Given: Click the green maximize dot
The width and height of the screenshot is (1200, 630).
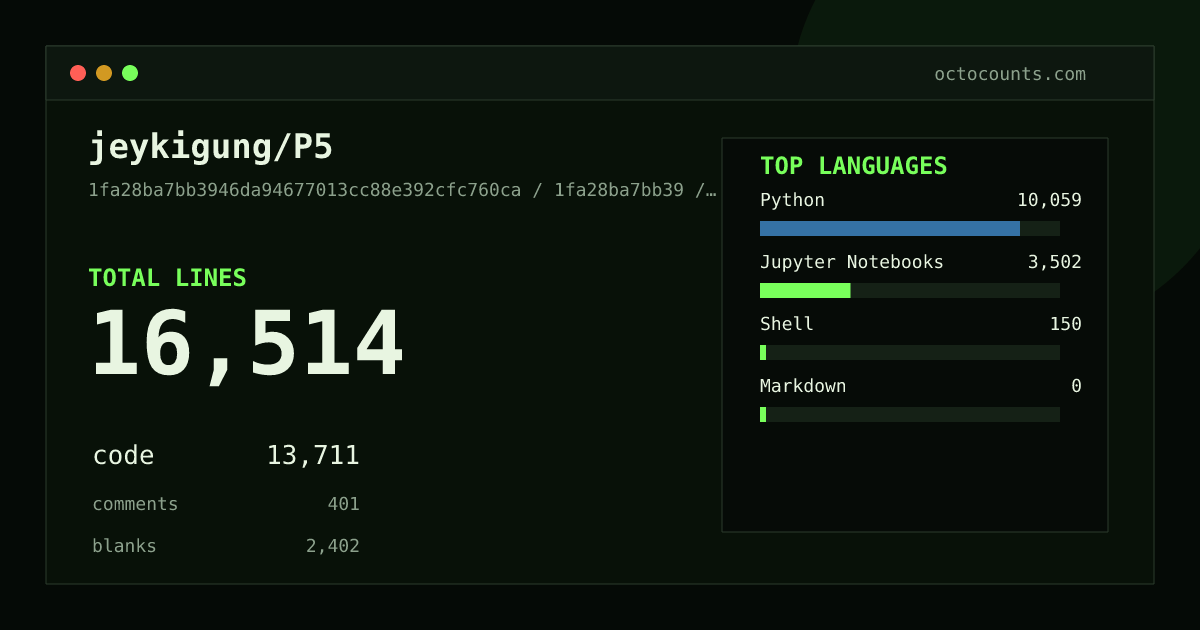Looking at the screenshot, I should pyautogui.click(x=130, y=73).
